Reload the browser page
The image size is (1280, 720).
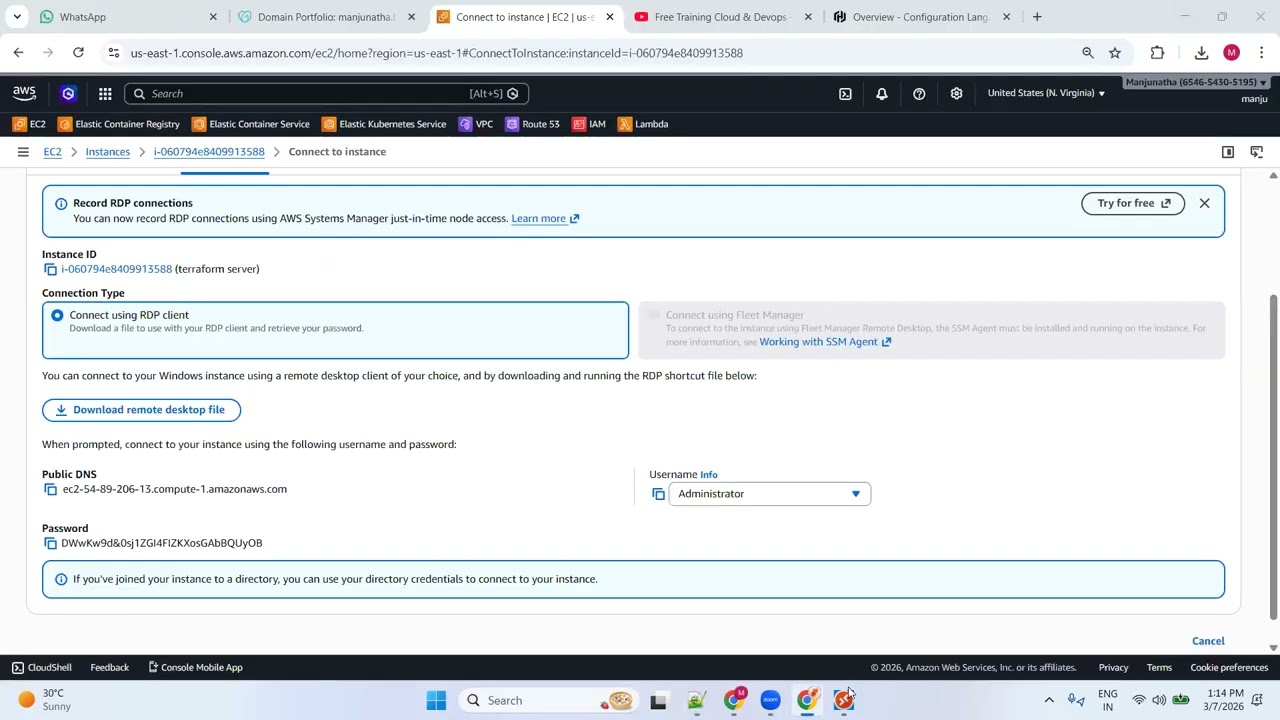coord(78,53)
